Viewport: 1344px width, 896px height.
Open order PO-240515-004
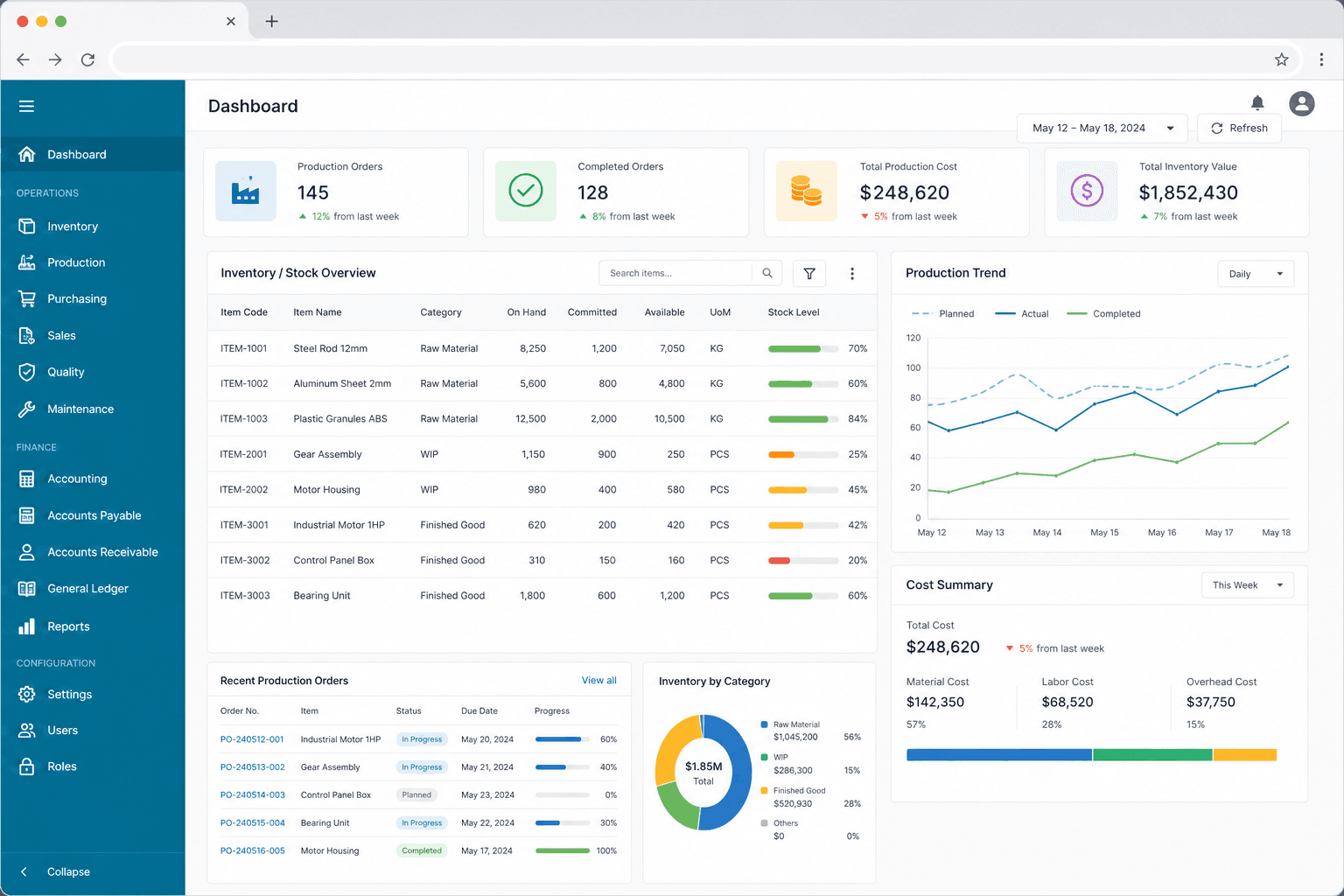click(253, 823)
